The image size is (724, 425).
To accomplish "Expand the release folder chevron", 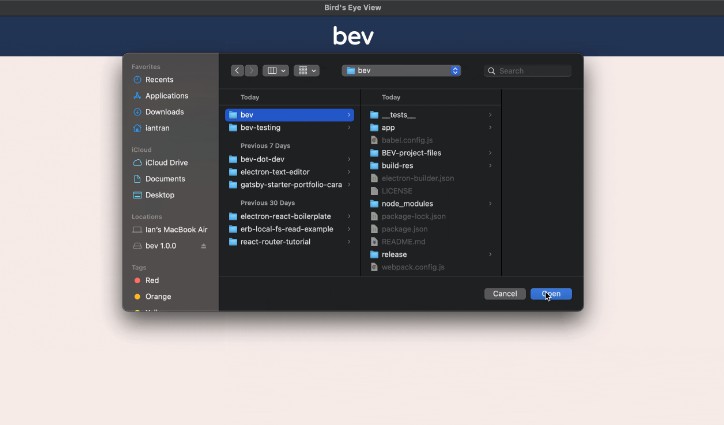I will point(490,255).
